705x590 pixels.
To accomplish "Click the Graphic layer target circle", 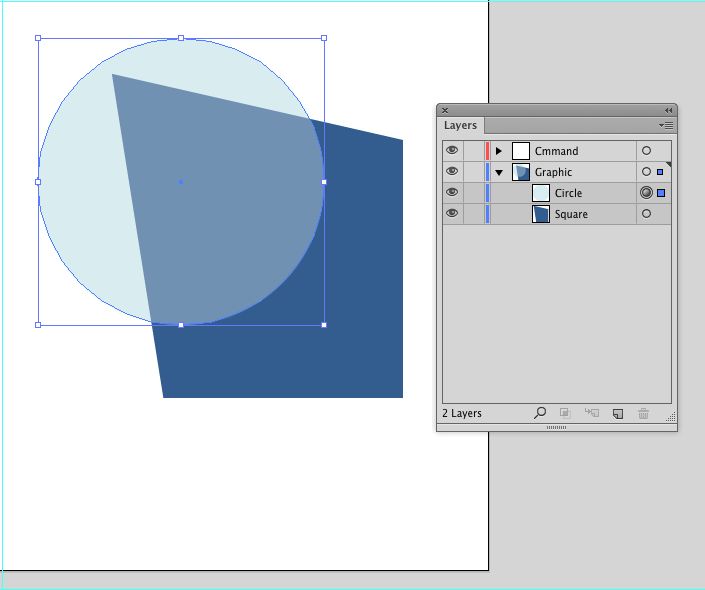I will [647, 172].
